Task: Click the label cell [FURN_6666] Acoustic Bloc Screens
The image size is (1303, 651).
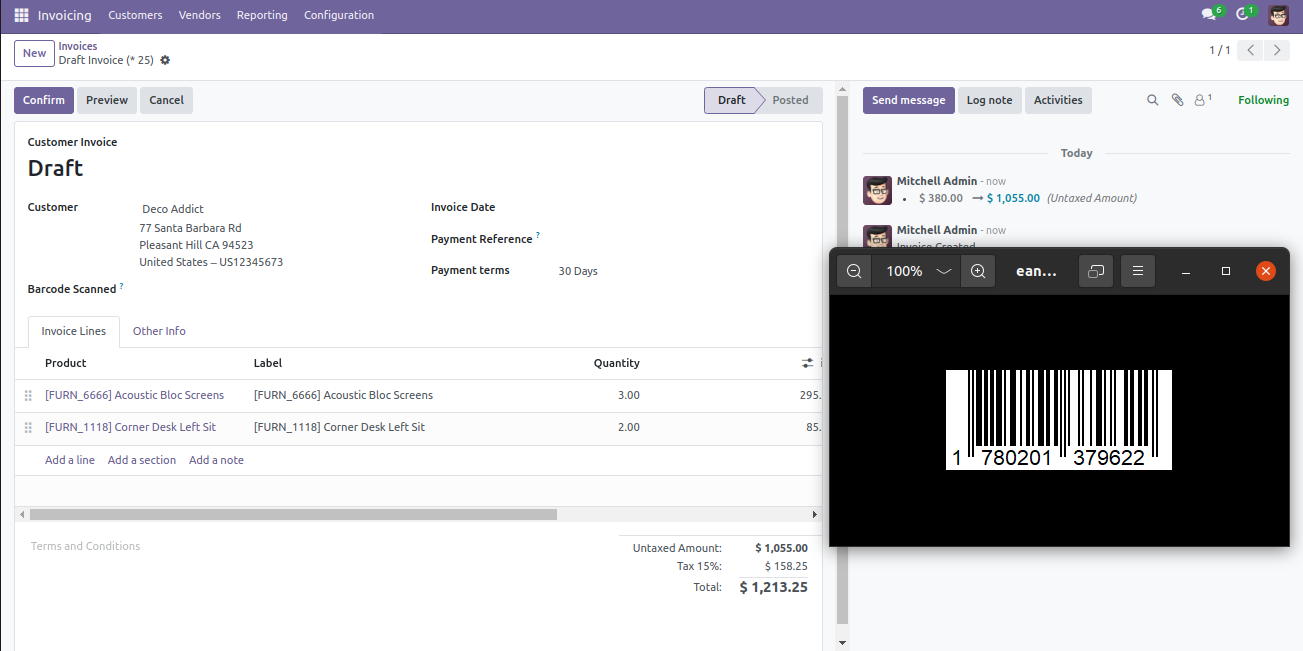Action: point(343,395)
